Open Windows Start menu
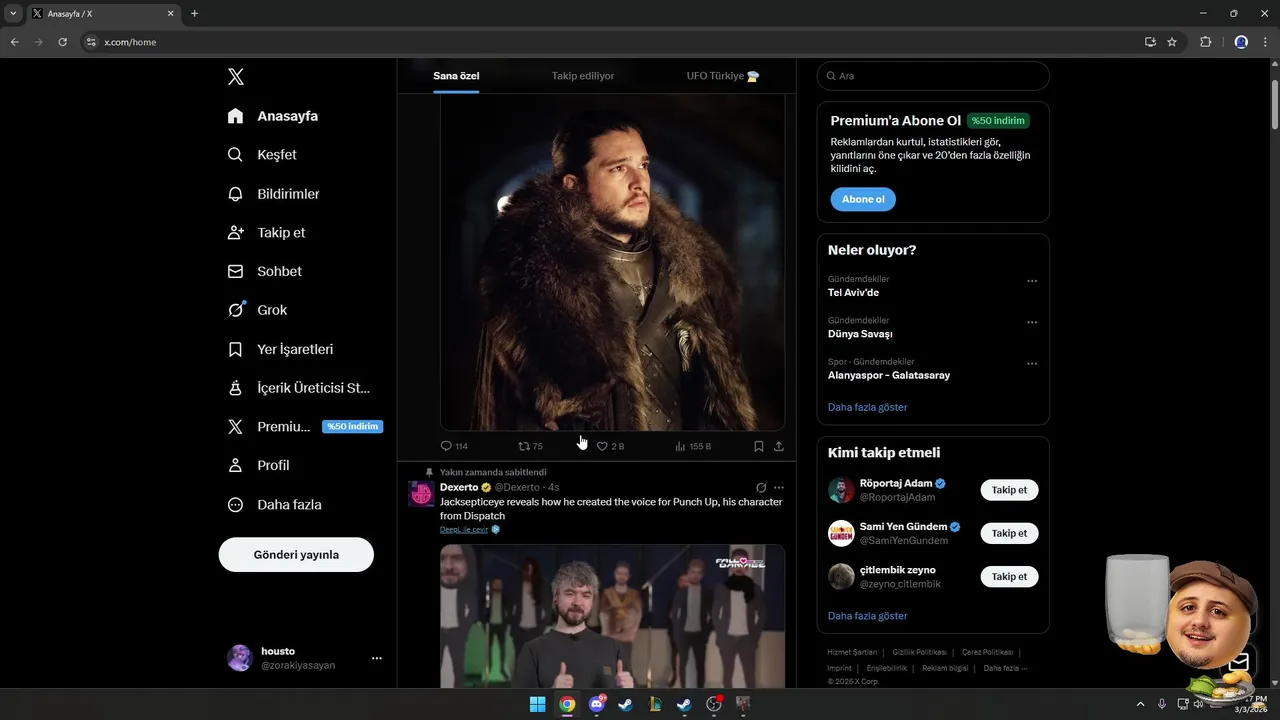Viewport: 1280px width, 720px height. 537,704
